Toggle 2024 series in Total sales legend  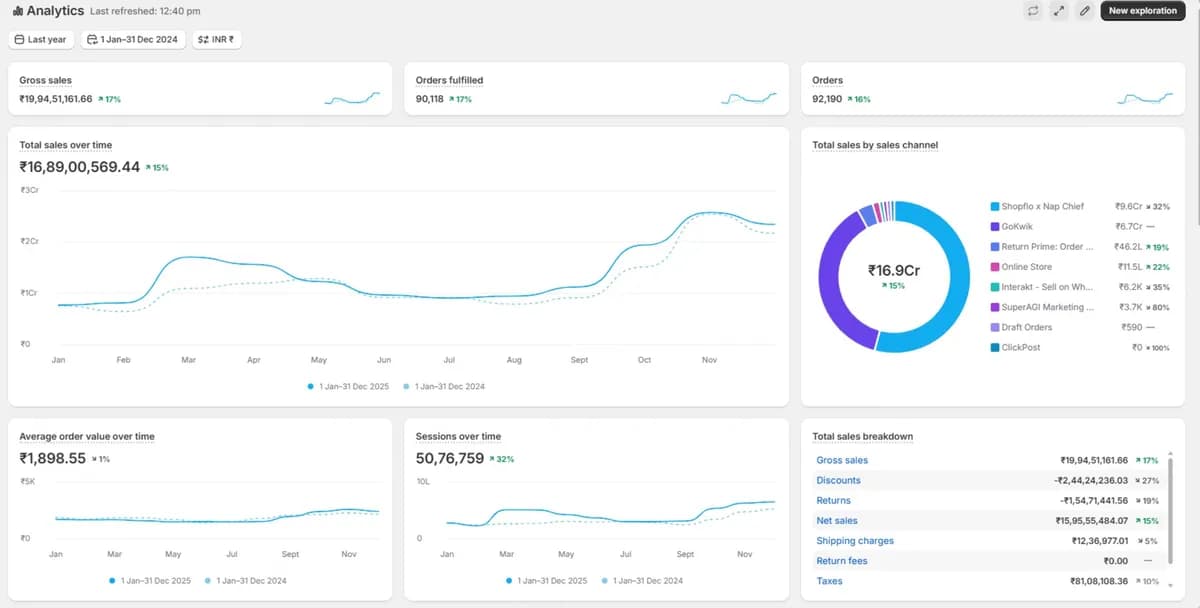click(444, 386)
